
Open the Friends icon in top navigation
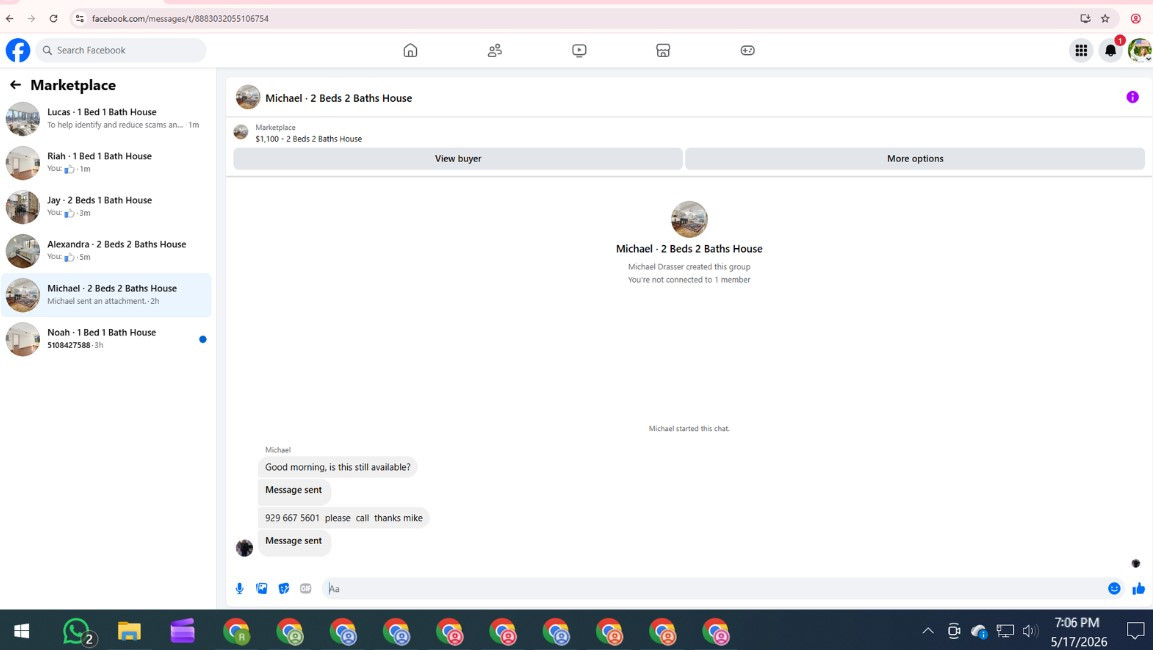point(495,50)
